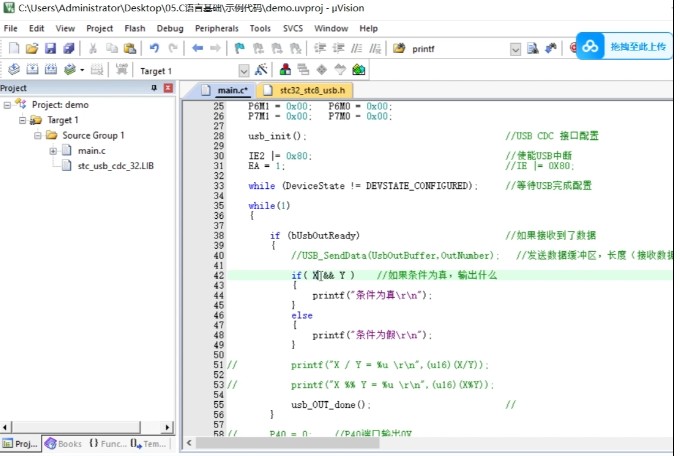This screenshot has width=680, height=456.
Task: Click on usb_OUT_done() code line
Action: pos(330,405)
